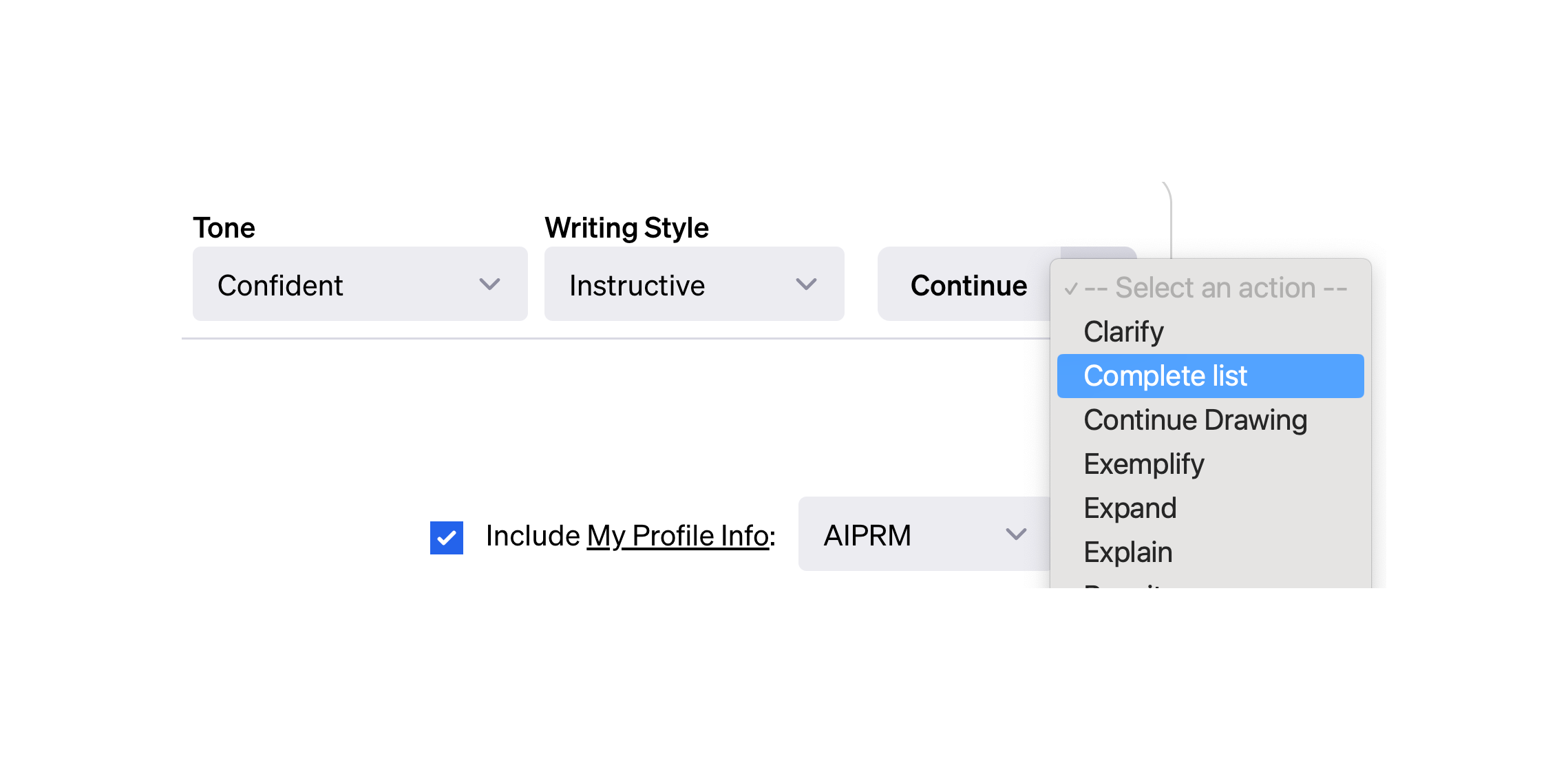
Task: Click the chevron arrow in Tone dropdown
Action: pyautogui.click(x=489, y=284)
